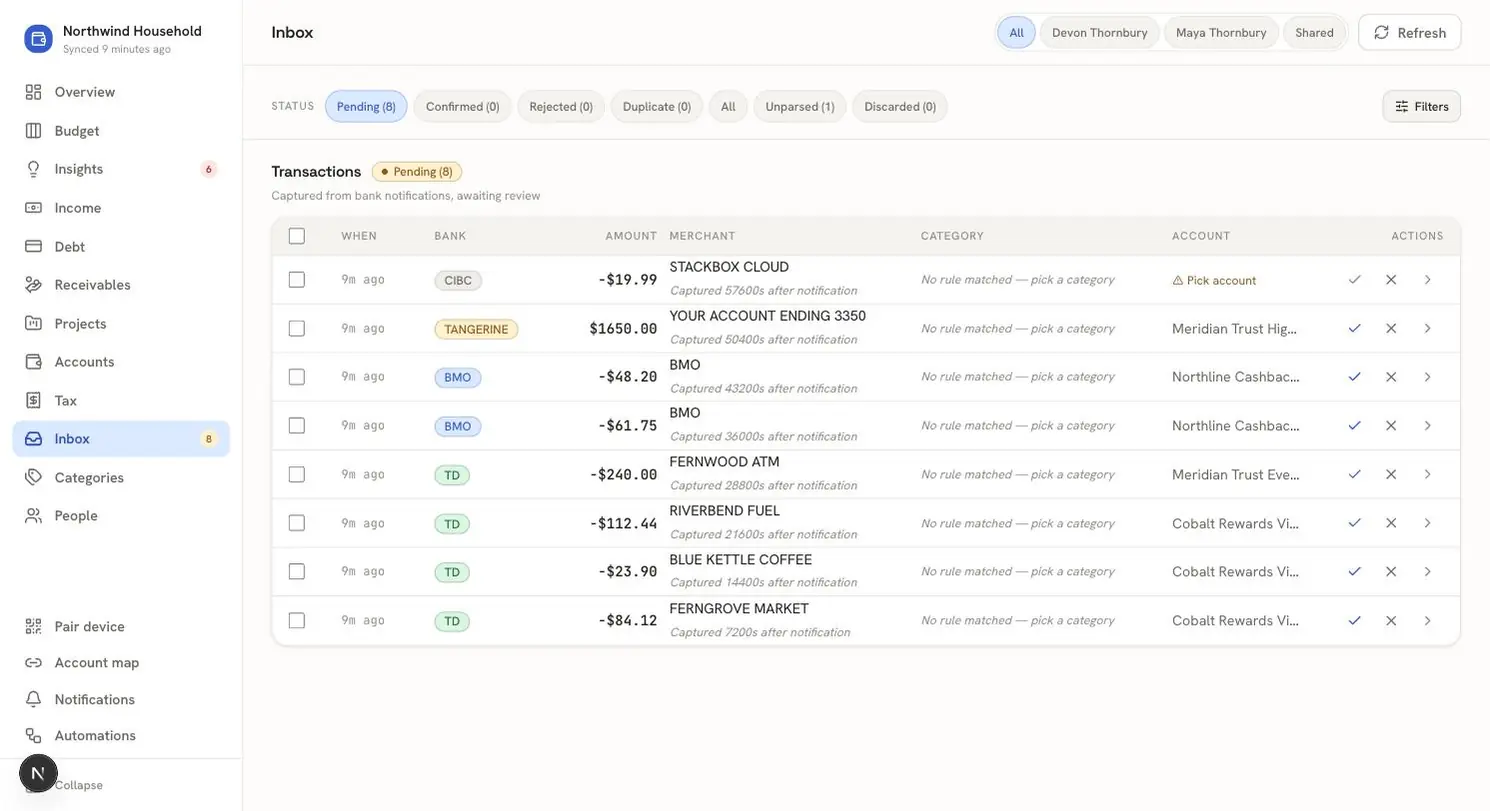The width and height of the screenshot is (1490, 811).
Task: Confirm the STACKBOX CLOUD transaction checkmark
Action: pos(1354,280)
